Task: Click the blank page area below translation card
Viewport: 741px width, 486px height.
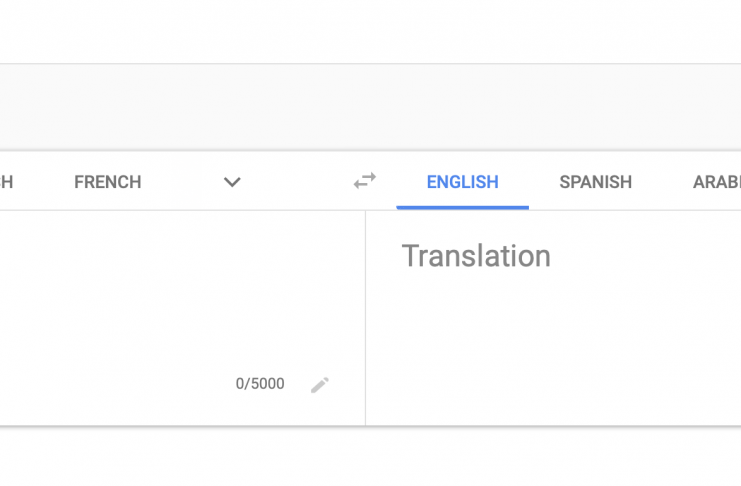Action: (370, 458)
